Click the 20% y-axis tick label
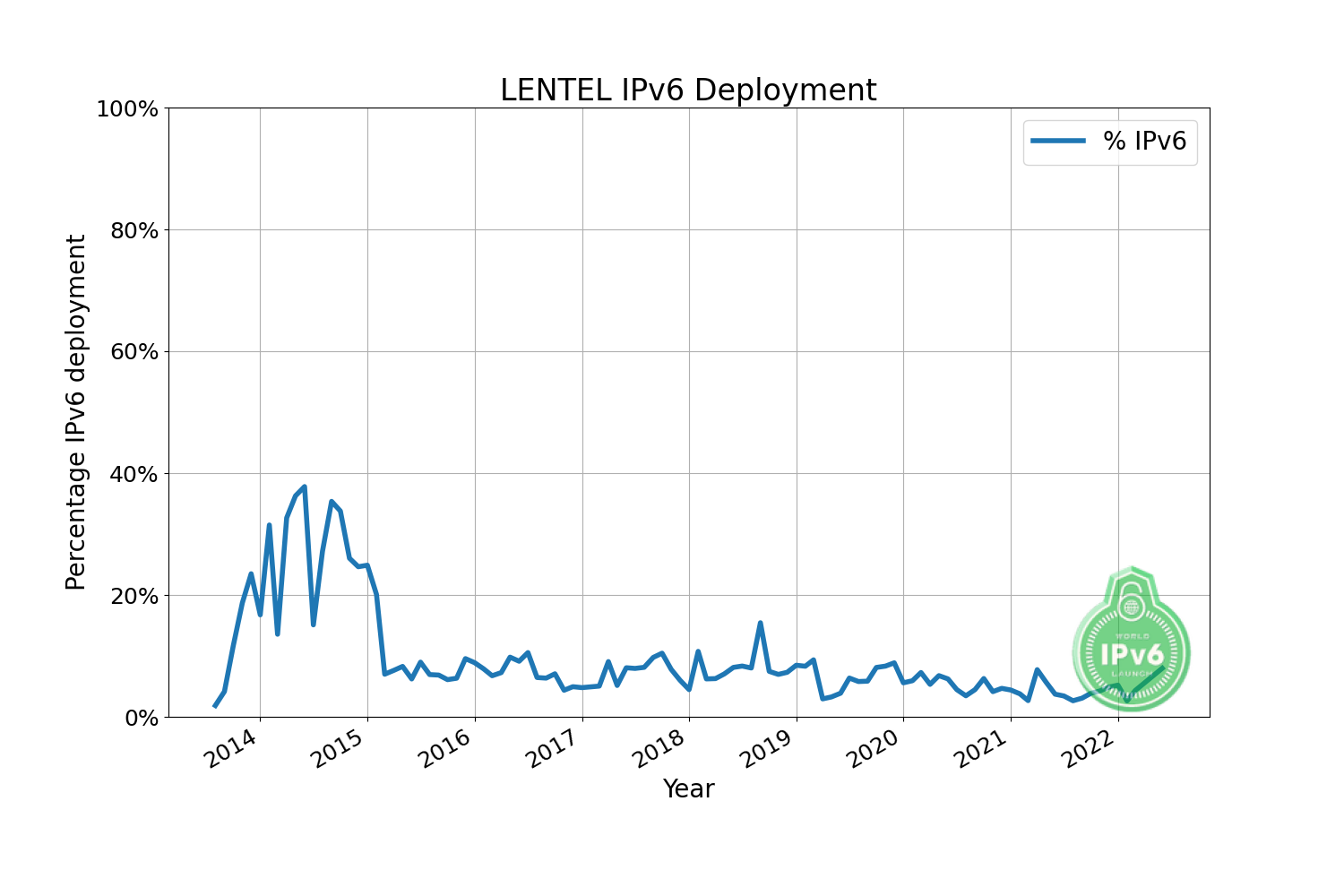This screenshot has height=896, width=1344. 133,596
